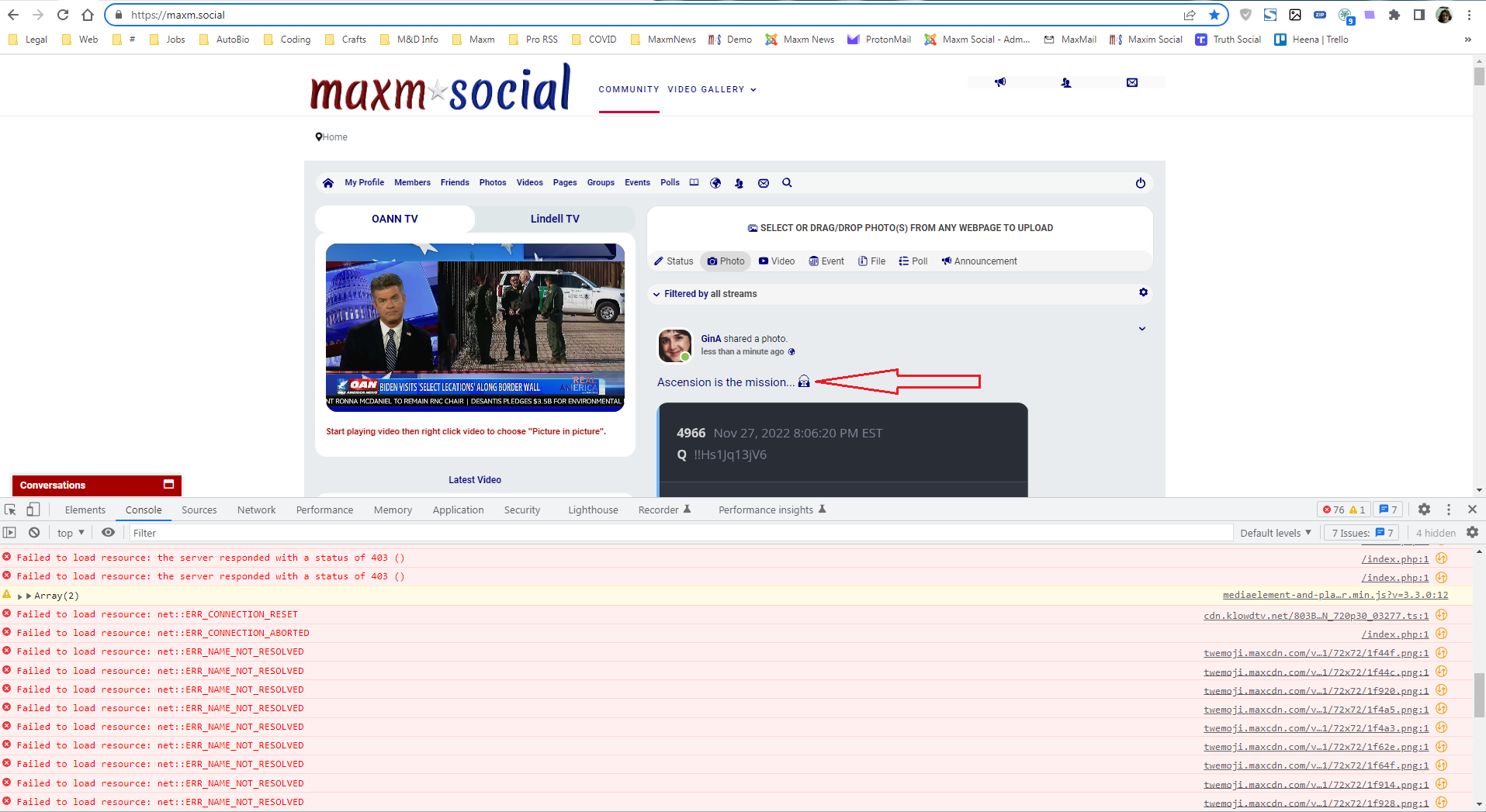Open the DevTools settings gear

(1424, 510)
